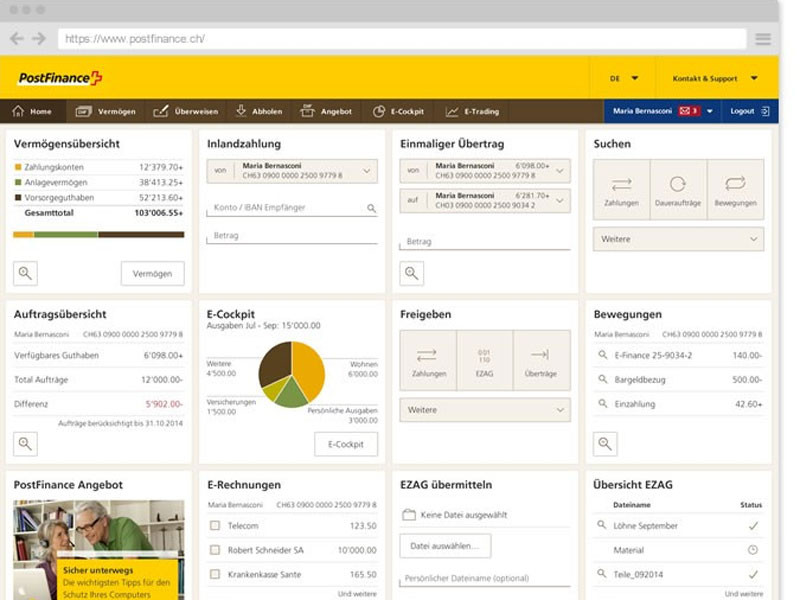Open the E-Cockpit navigation menu
The image size is (800, 600).
[398, 111]
